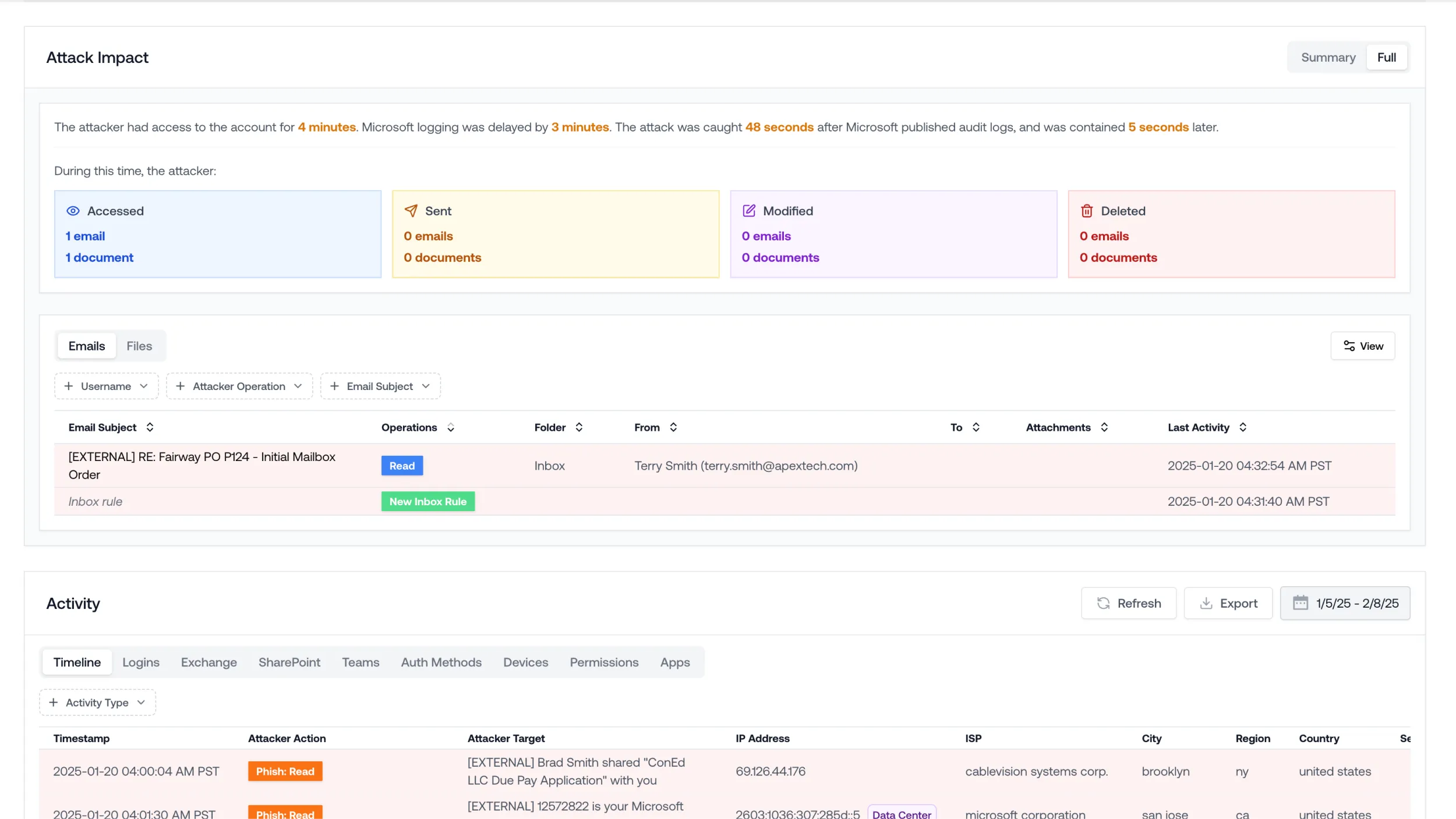Click the pencil Modified icon
This screenshot has width=1456, height=819.
pos(749,211)
